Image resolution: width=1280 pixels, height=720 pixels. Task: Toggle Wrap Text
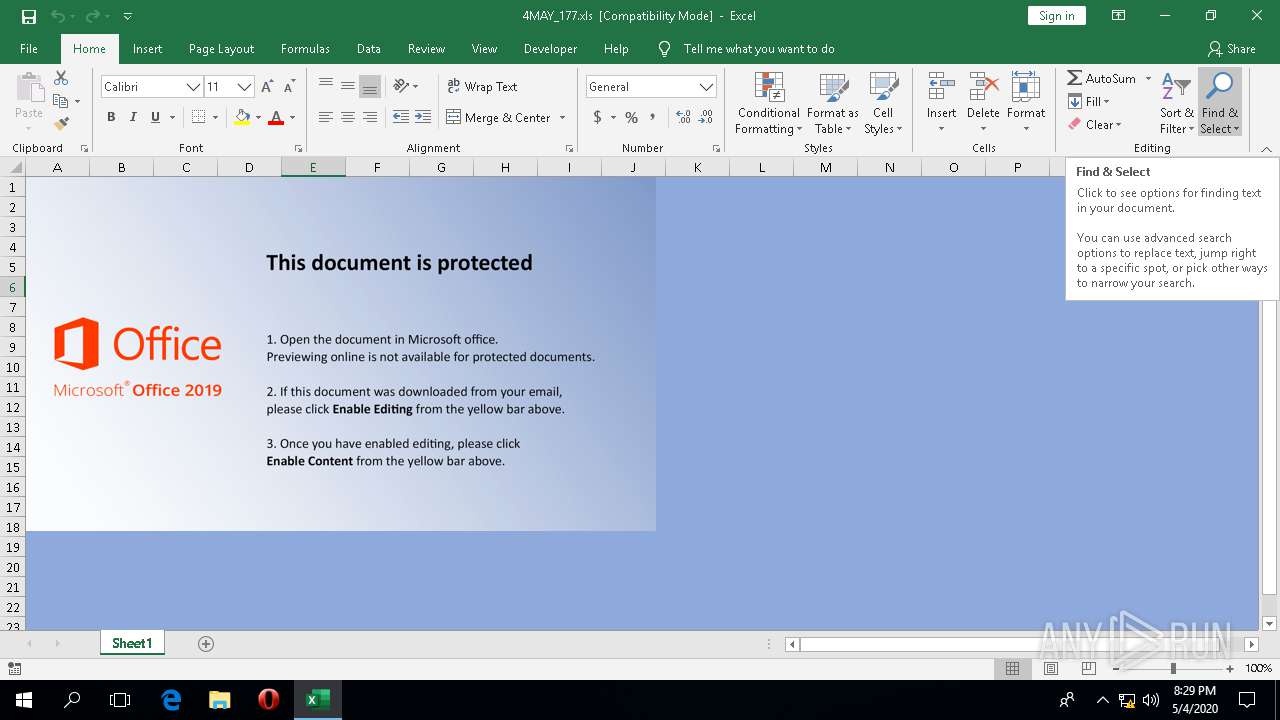[x=482, y=86]
